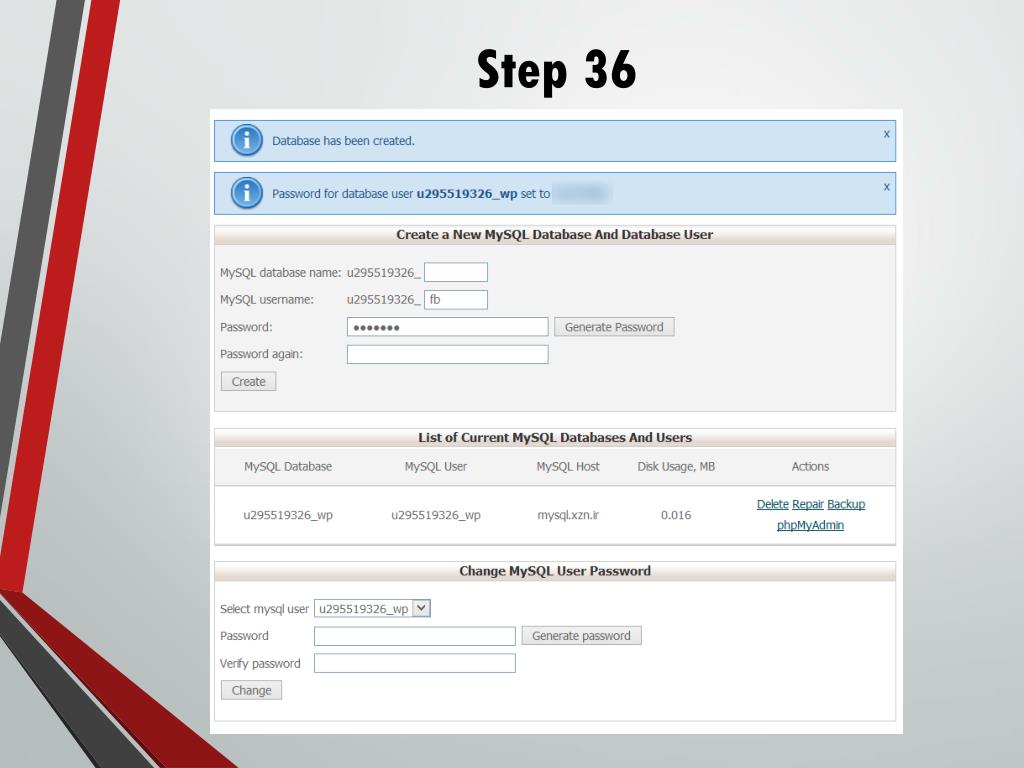The width and height of the screenshot is (1024, 768).
Task: Click the 'Generate password' button in Change section
Action: (581, 636)
